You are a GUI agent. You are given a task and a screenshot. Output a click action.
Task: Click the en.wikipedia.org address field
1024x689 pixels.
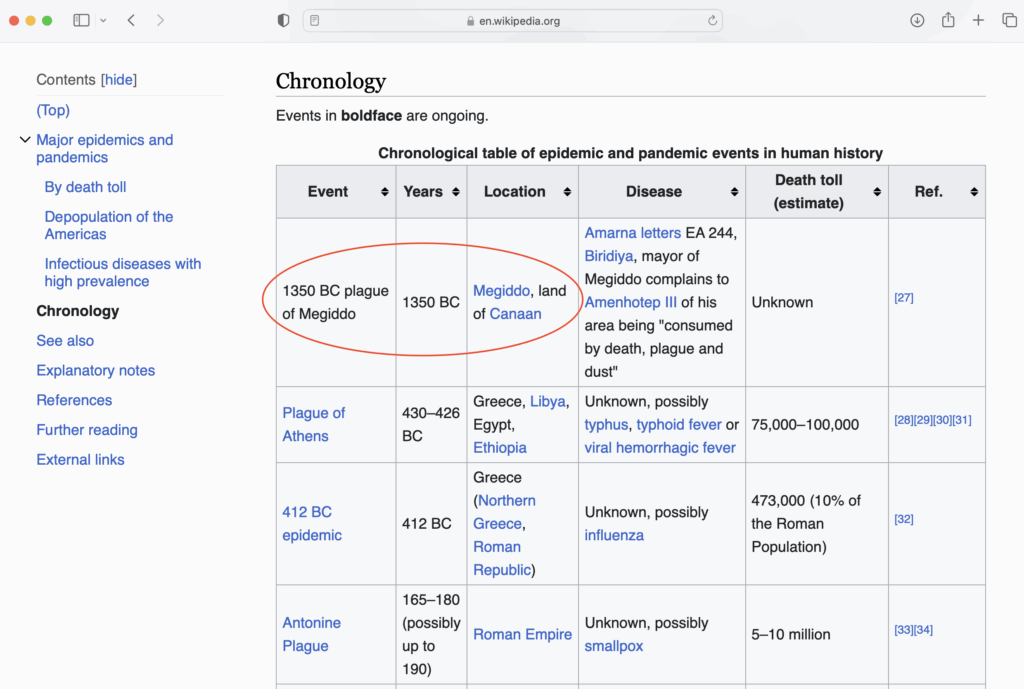coord(514,21)
